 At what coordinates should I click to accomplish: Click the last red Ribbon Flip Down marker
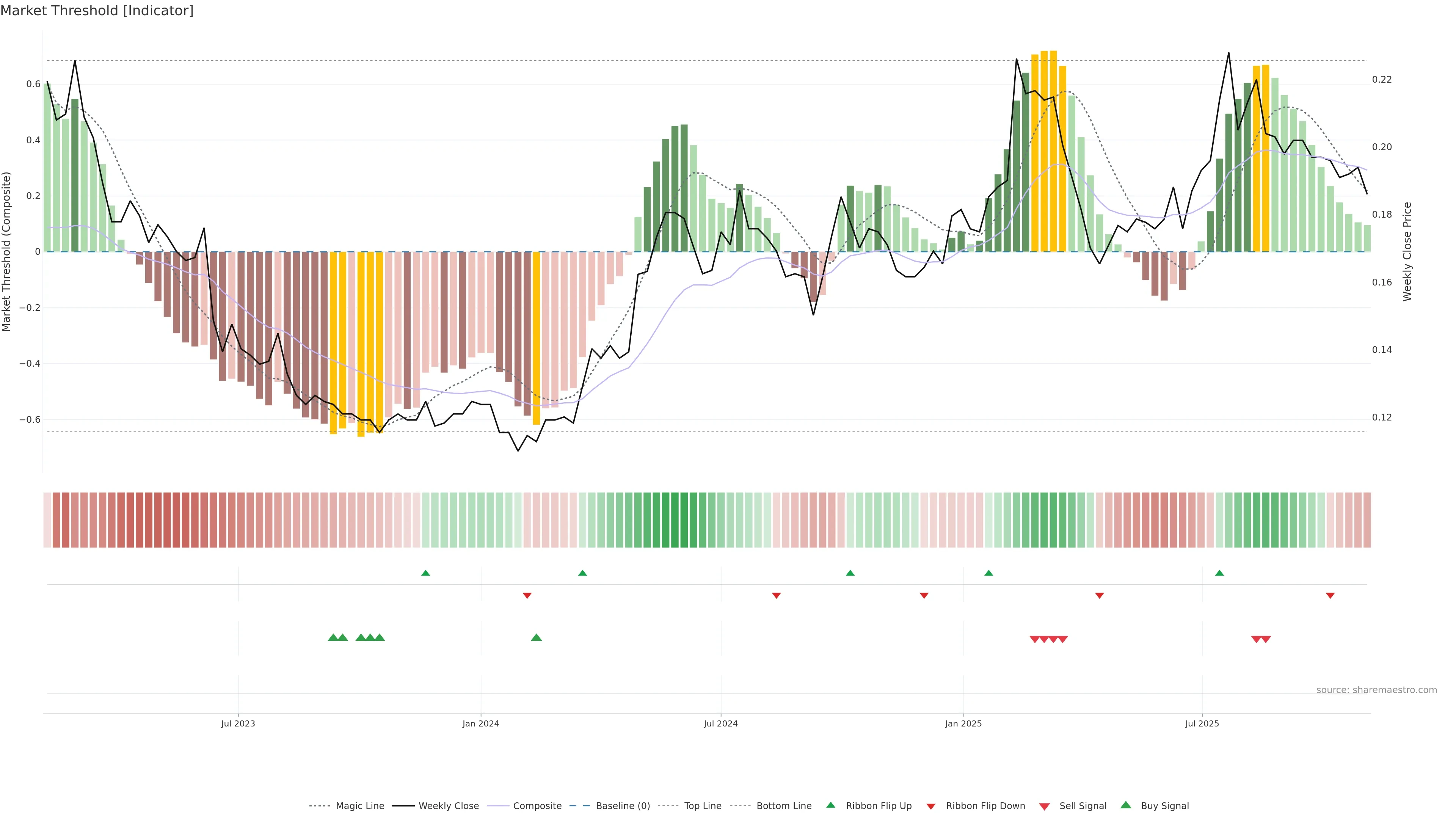click(1330, 596)
